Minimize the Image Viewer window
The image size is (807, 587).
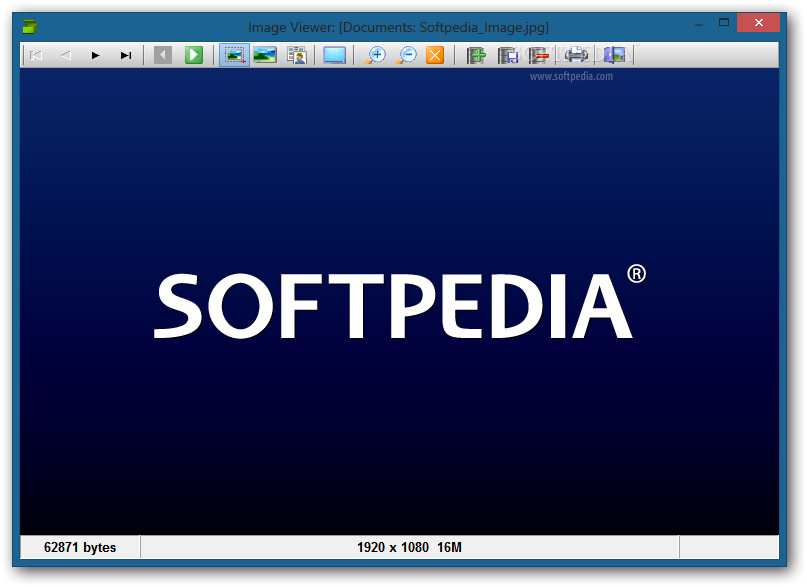coord(699,23)
